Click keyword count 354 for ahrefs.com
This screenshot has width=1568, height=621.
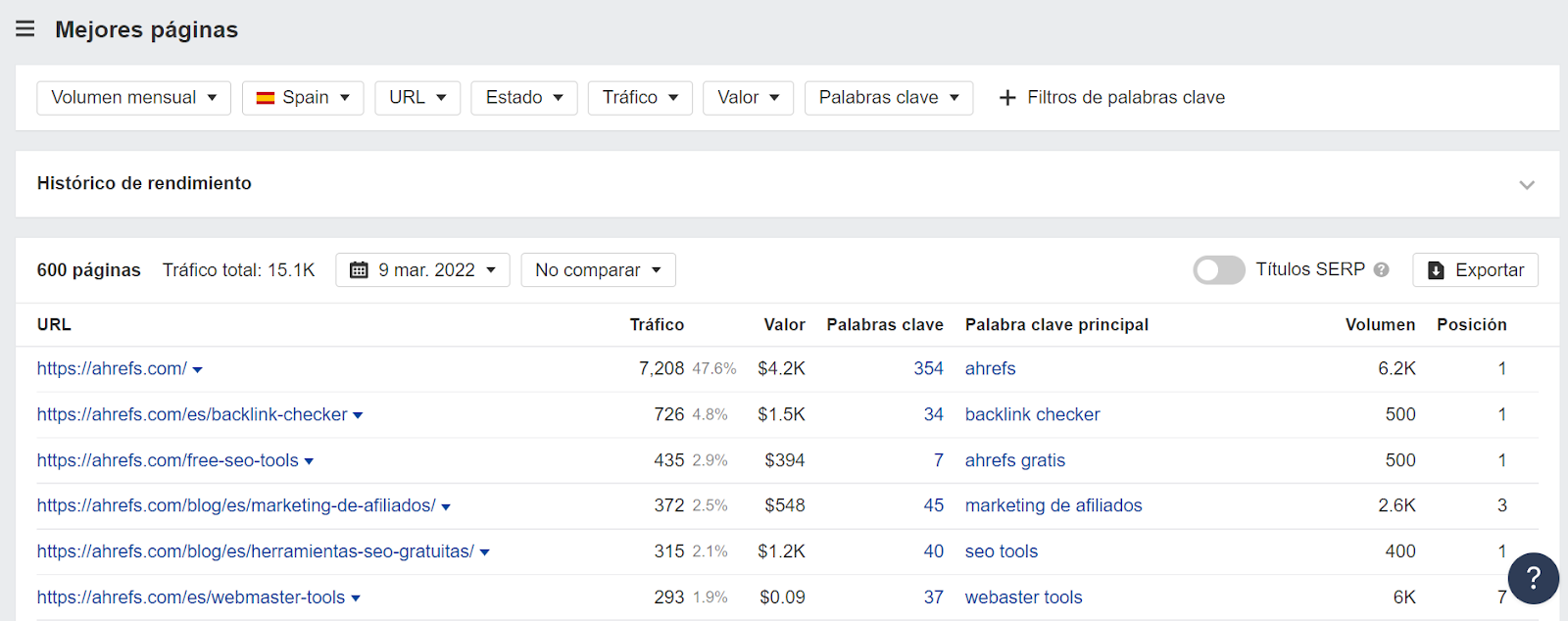click(x=928, y=369)
